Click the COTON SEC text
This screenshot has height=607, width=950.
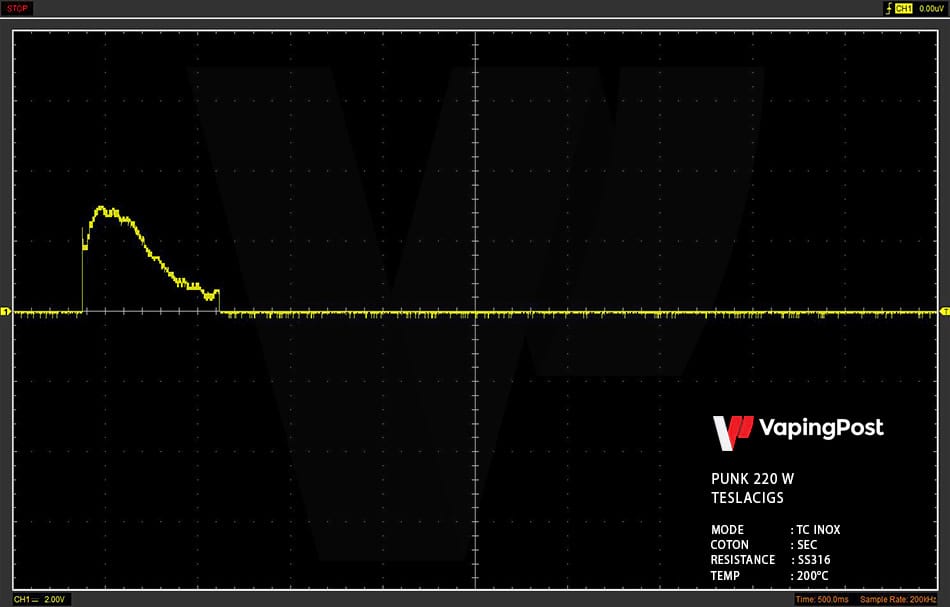pyautogui.click(x=764, y=545)
